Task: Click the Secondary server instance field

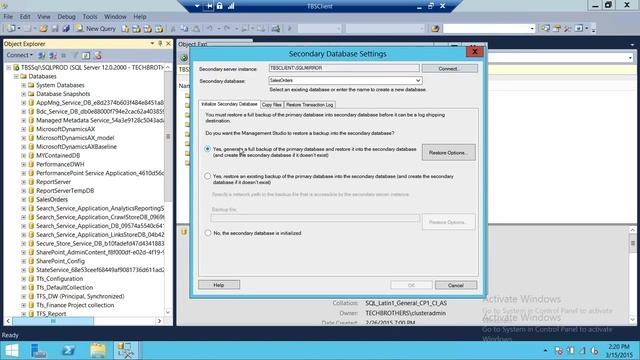Action: click(344, 68)
